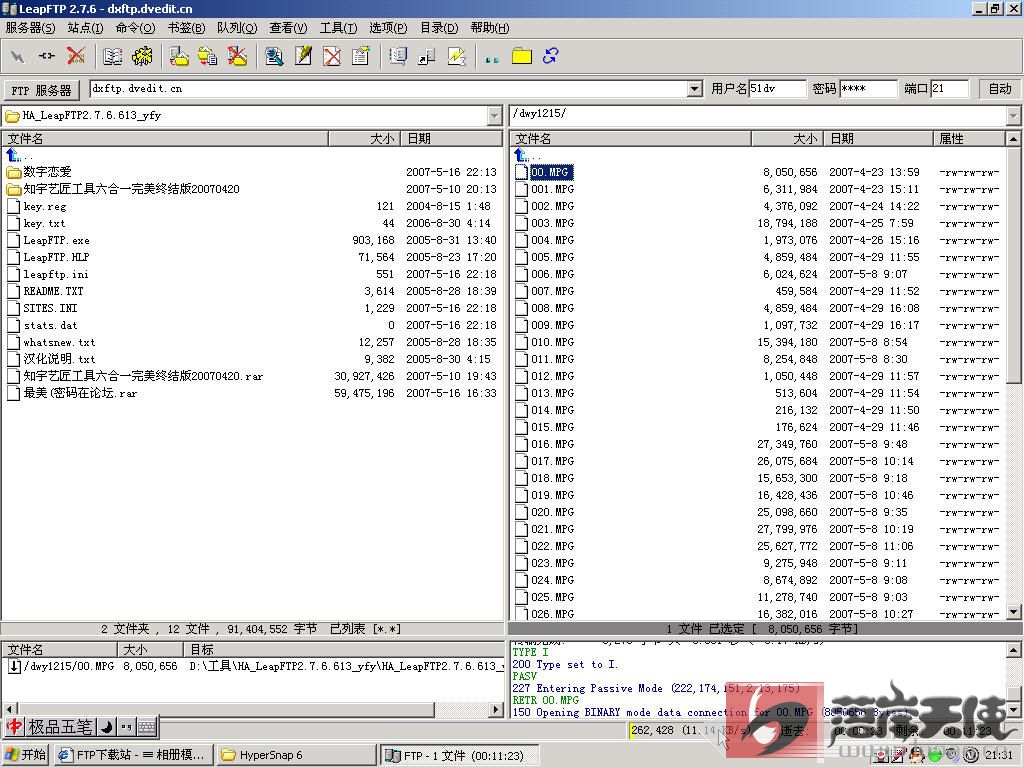Open the 服务器 menu
Screen dimensions: 1024x768
click(x=30, y=27)
